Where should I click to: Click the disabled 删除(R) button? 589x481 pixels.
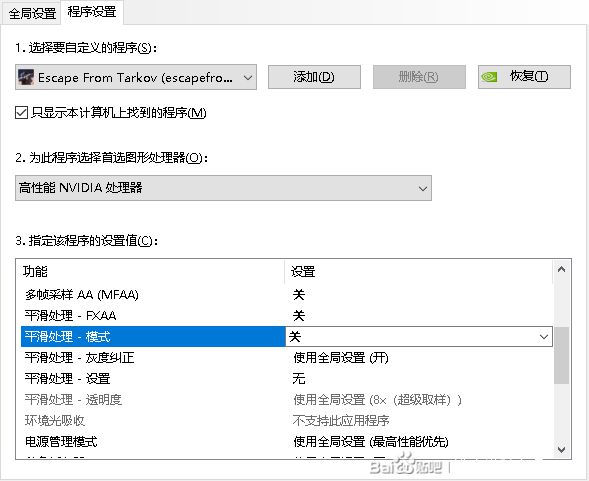pos(419,77)
